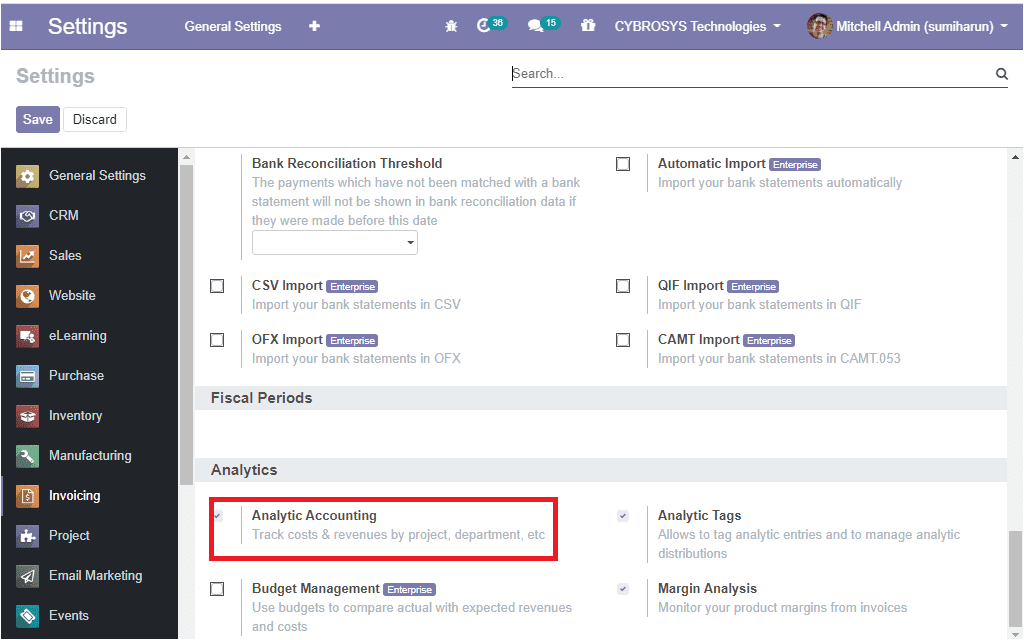The width and height of the screenshot is (1024, 640).
Task: Click the Save button
Action: point(38,120)
